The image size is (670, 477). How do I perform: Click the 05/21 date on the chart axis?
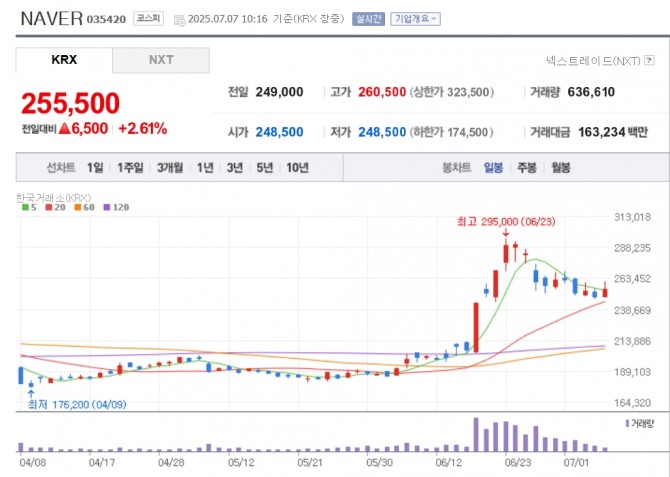point(310,462)
